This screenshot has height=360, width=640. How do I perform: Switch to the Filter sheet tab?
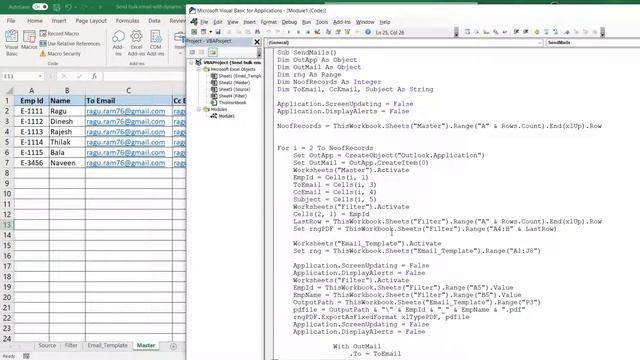[x=71, y=345]
